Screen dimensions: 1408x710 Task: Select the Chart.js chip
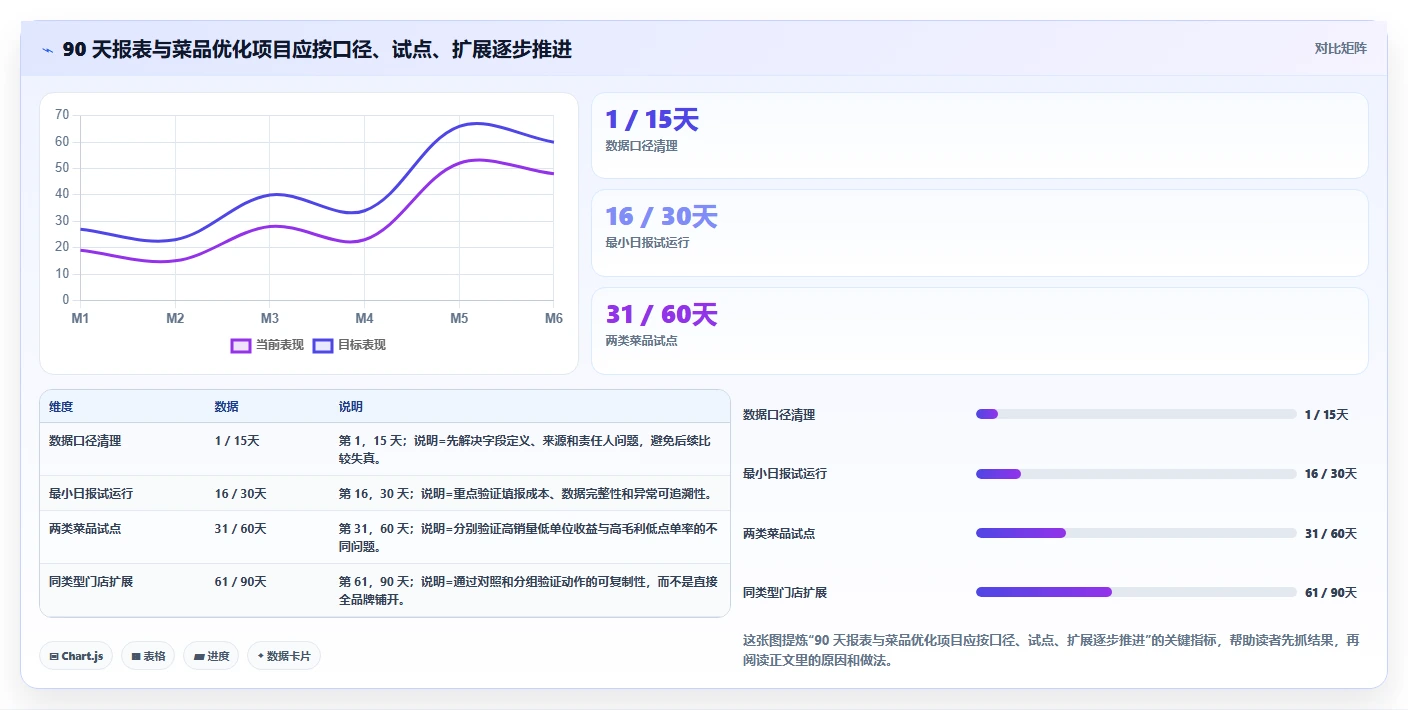(76, 656)
